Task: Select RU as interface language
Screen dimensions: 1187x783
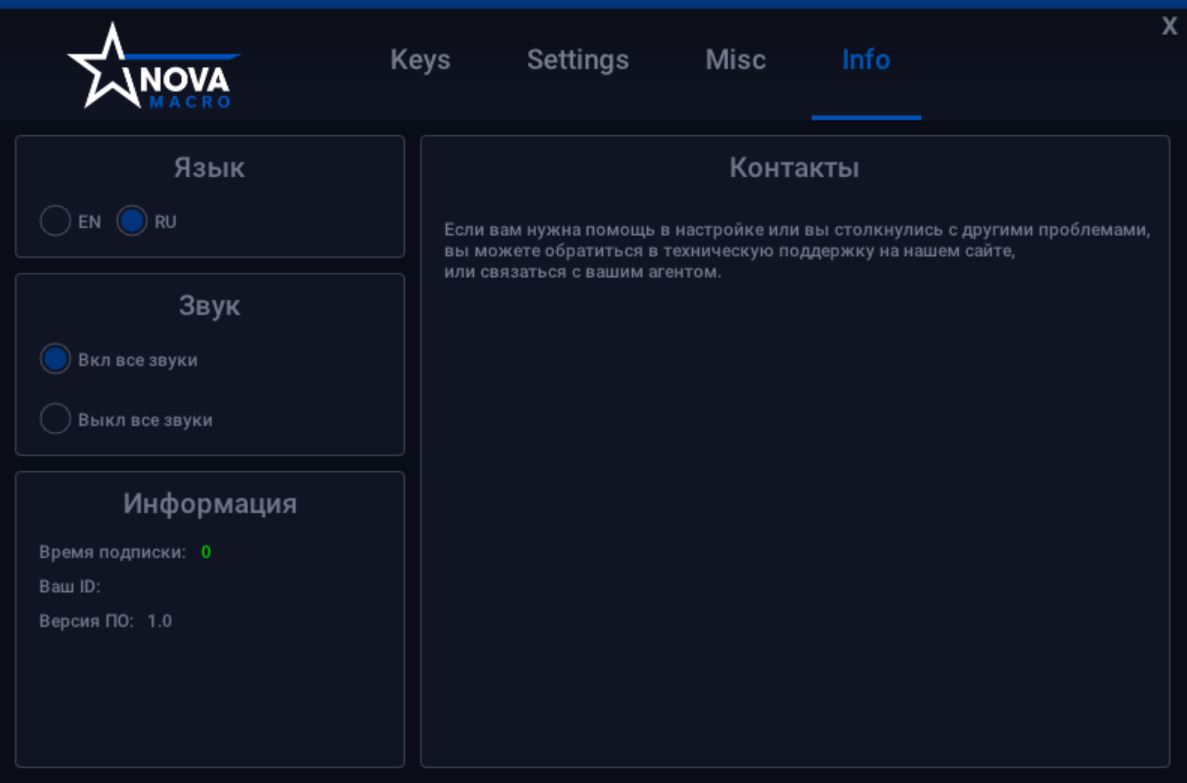Action: [132, 221]
